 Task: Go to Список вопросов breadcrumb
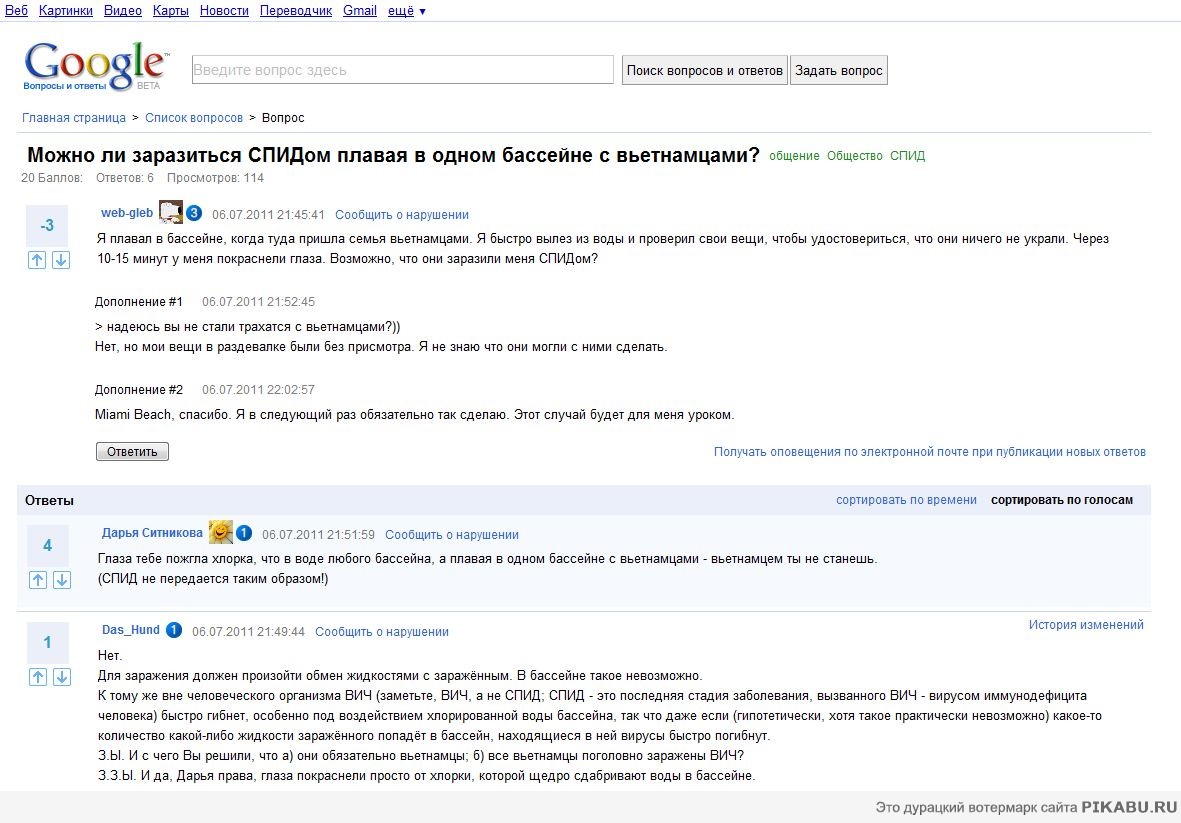click(x=194, y=118)
